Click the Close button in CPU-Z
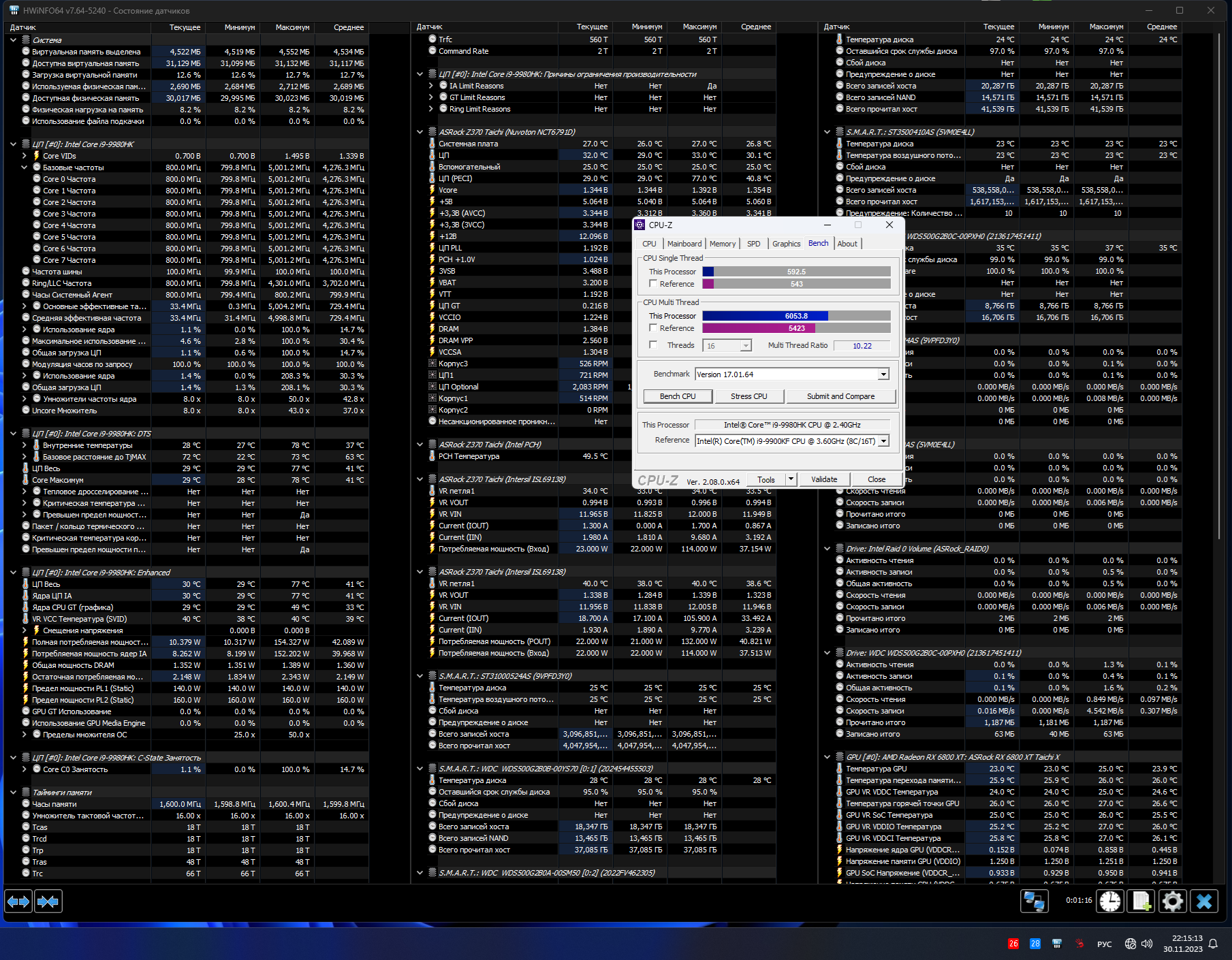1232x960 pixels. (x=876, y=479)
